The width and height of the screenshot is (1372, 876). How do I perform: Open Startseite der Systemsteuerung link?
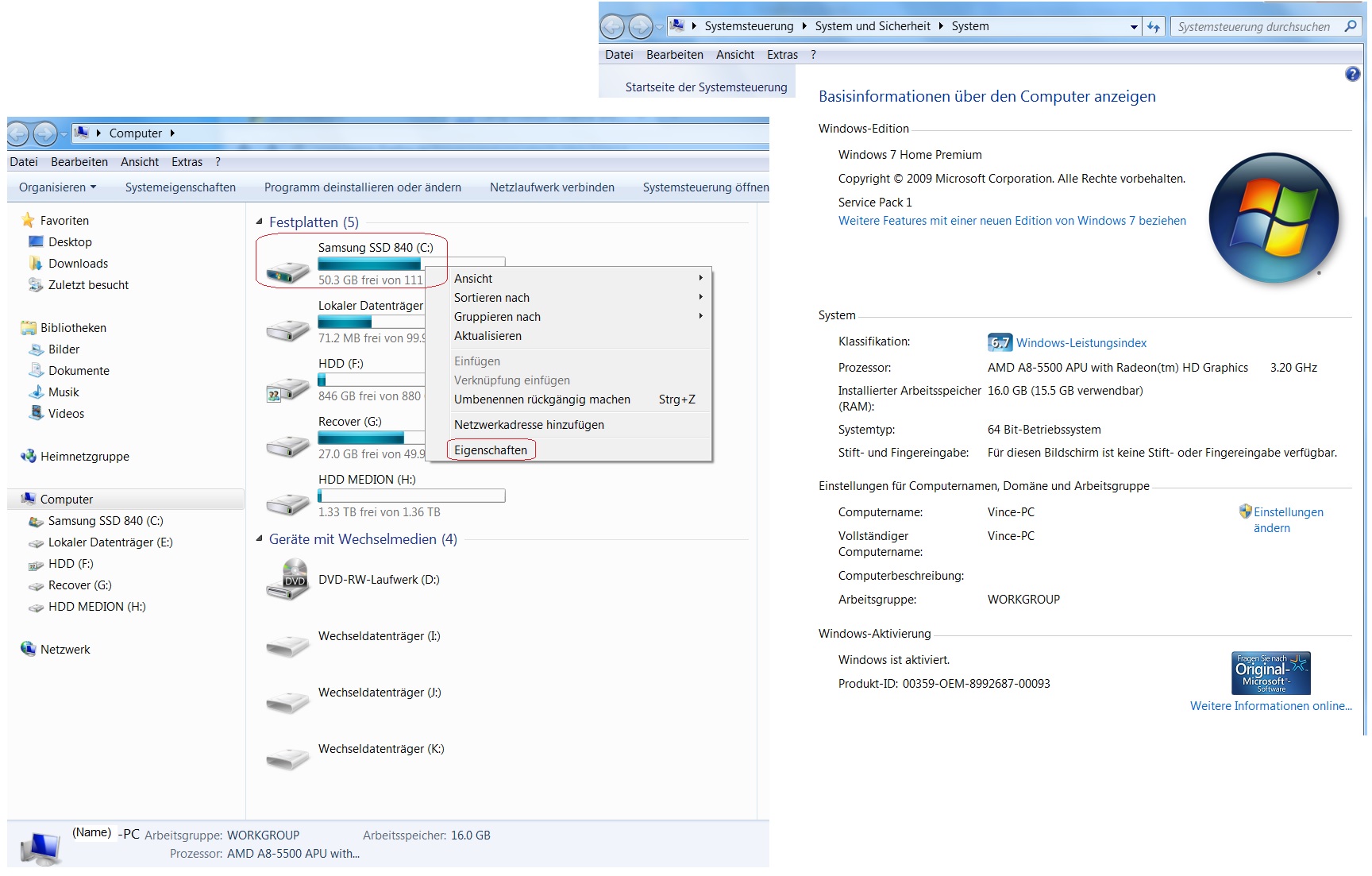pos(707,87)
